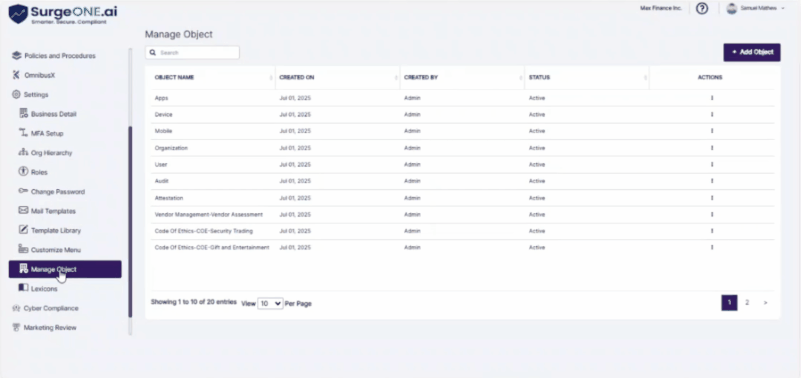Open Lexicons menu item

click(44, 289)
